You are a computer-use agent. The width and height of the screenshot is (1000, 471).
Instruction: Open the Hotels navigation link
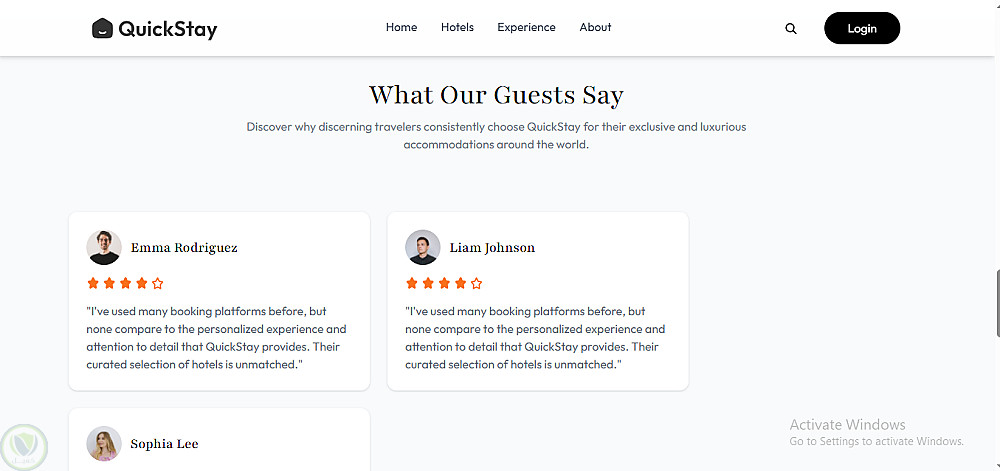tap(457, 27)
